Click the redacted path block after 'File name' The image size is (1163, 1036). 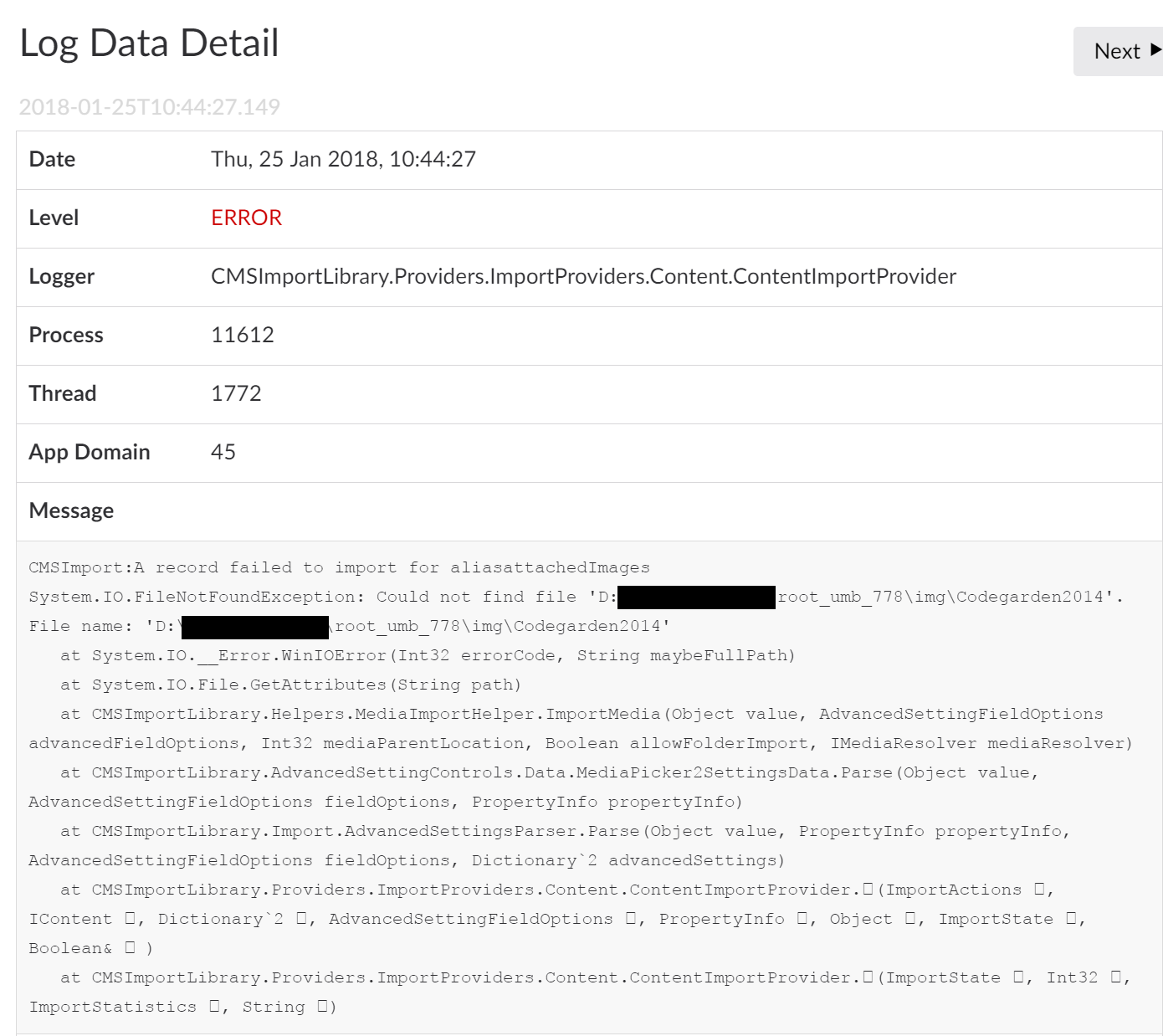pos(255,627)
